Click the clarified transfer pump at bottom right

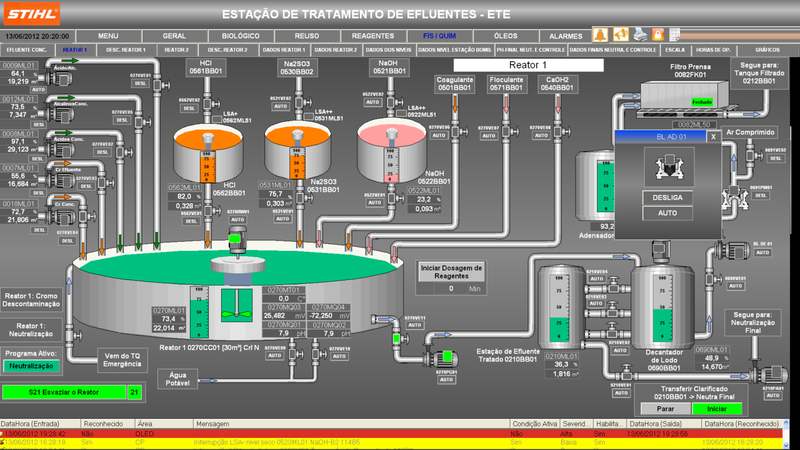(x=770, y=376)
